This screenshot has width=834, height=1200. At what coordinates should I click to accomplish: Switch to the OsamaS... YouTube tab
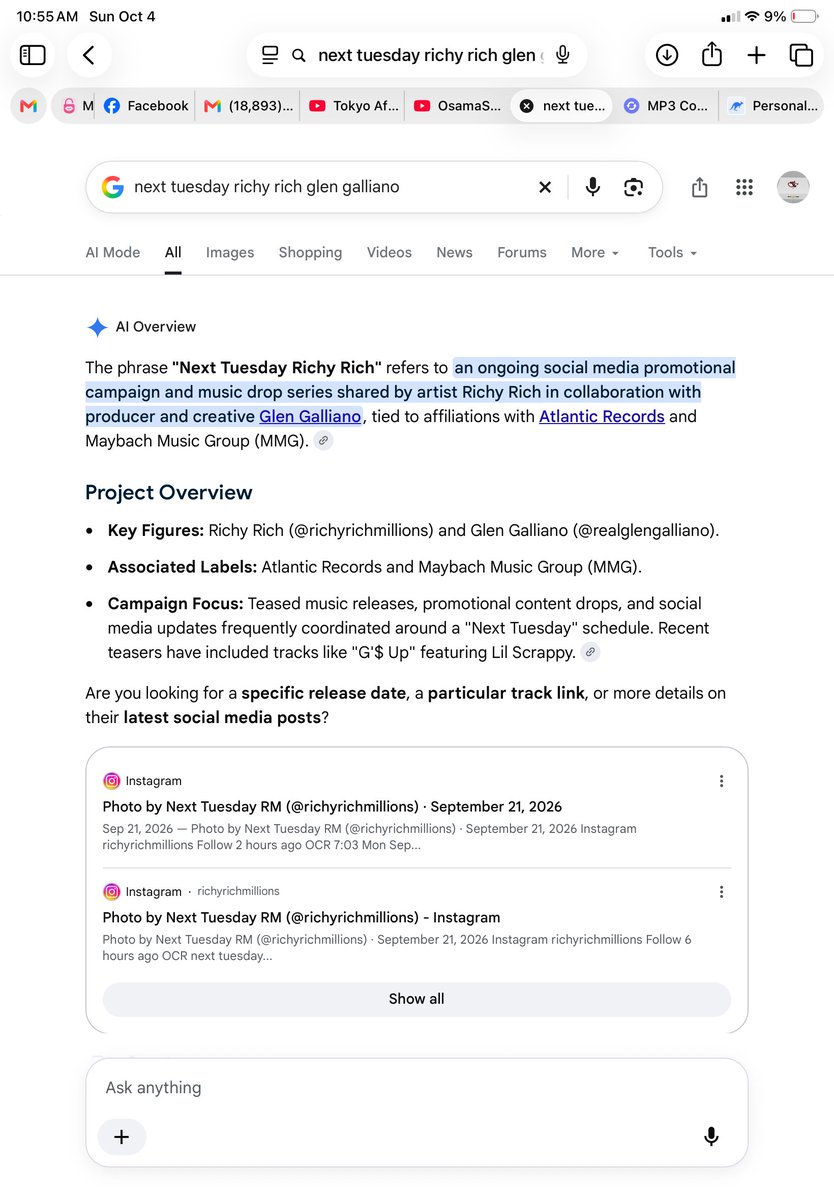[x=457, y=106]
